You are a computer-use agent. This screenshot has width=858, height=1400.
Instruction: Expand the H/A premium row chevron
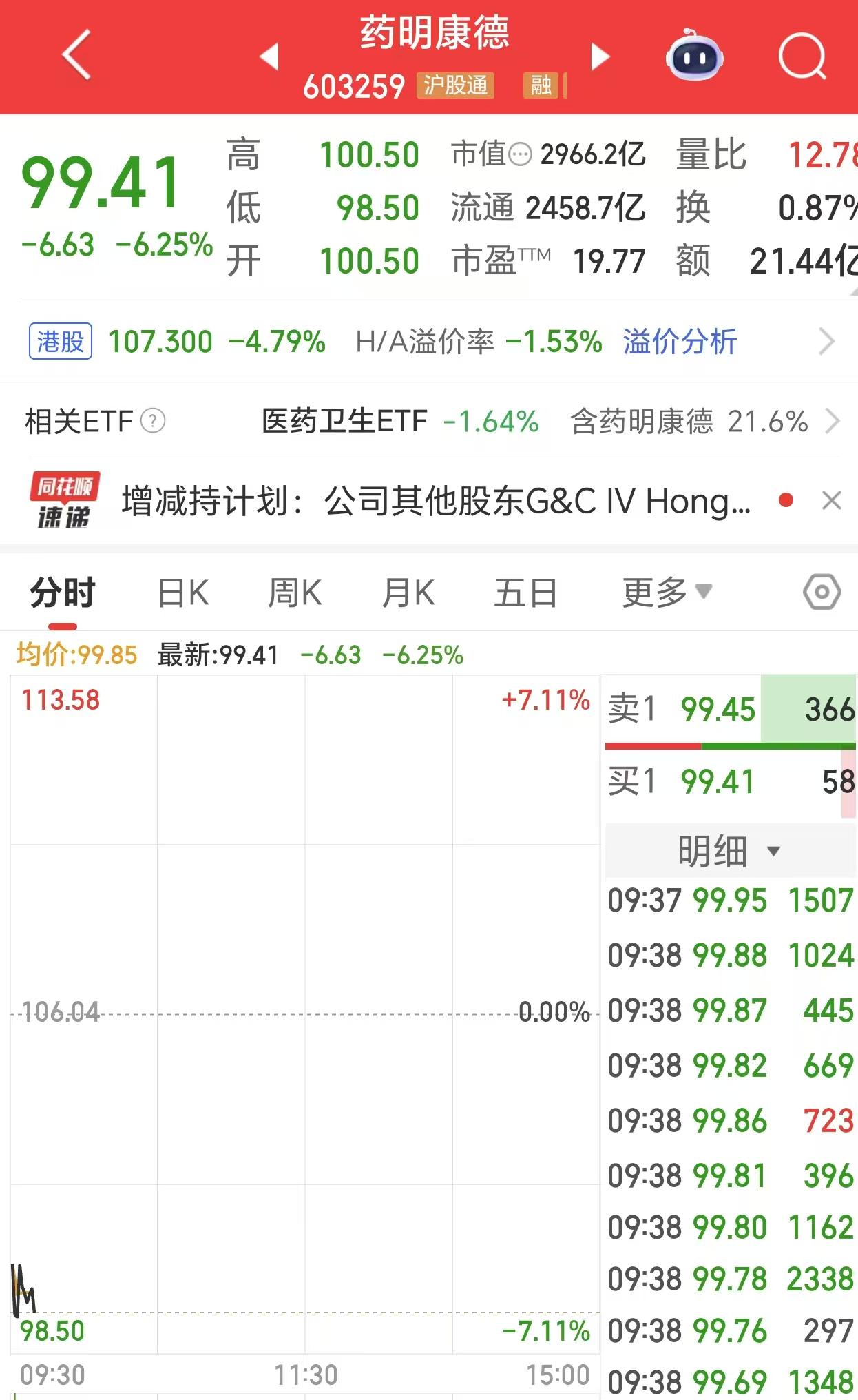pyautogui.click(x=826, y=342)
